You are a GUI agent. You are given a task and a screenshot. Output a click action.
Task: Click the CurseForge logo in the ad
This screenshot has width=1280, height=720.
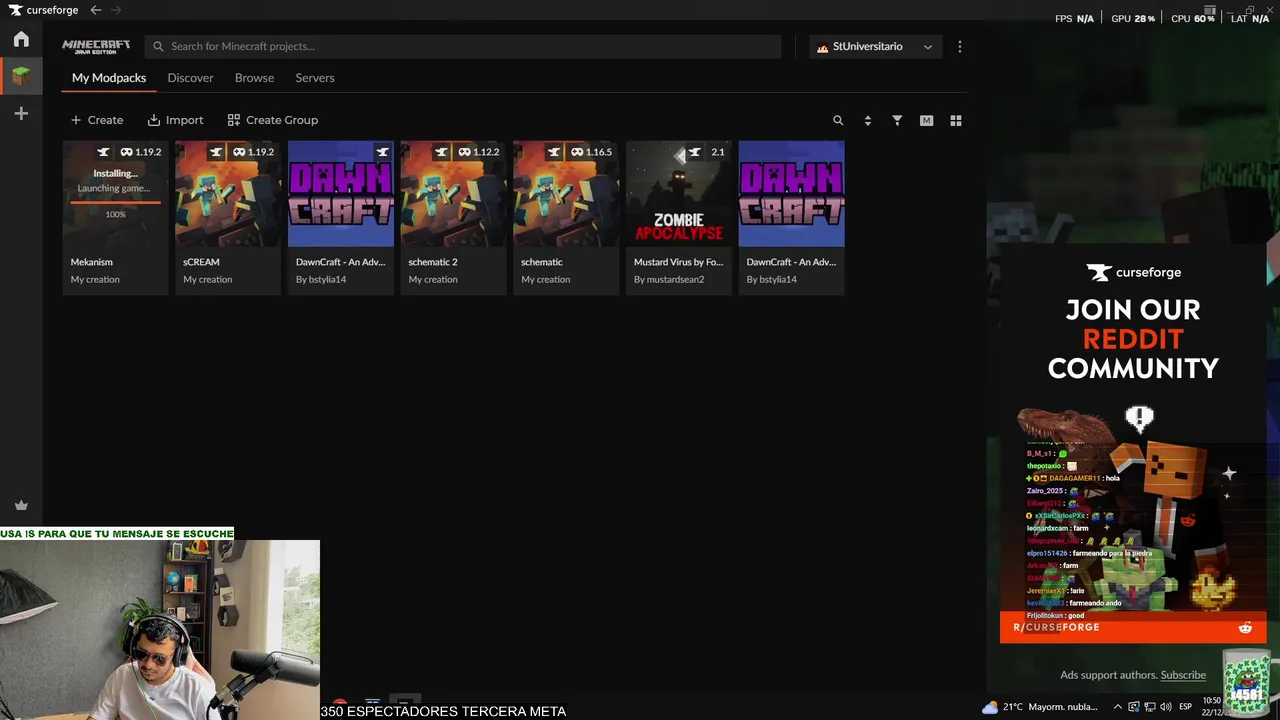[1133, 272]
